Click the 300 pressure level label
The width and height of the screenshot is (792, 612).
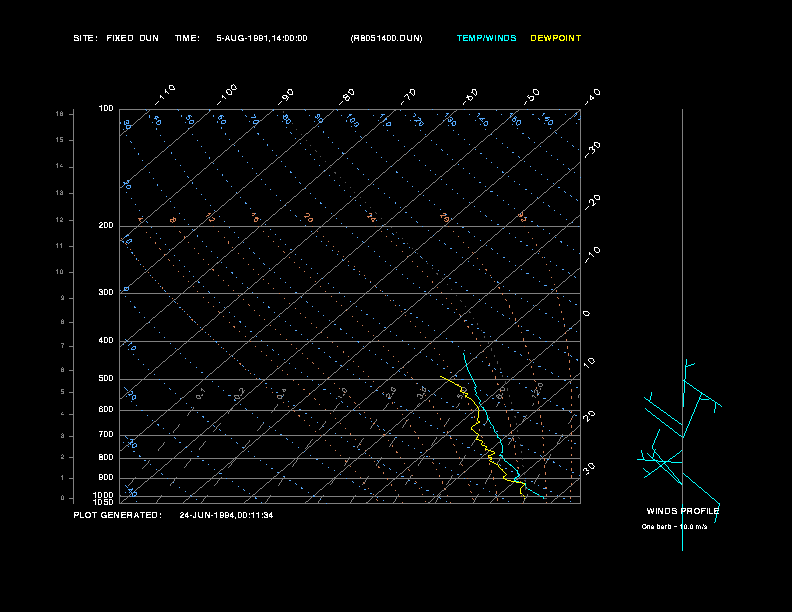[x=106, y=292]
